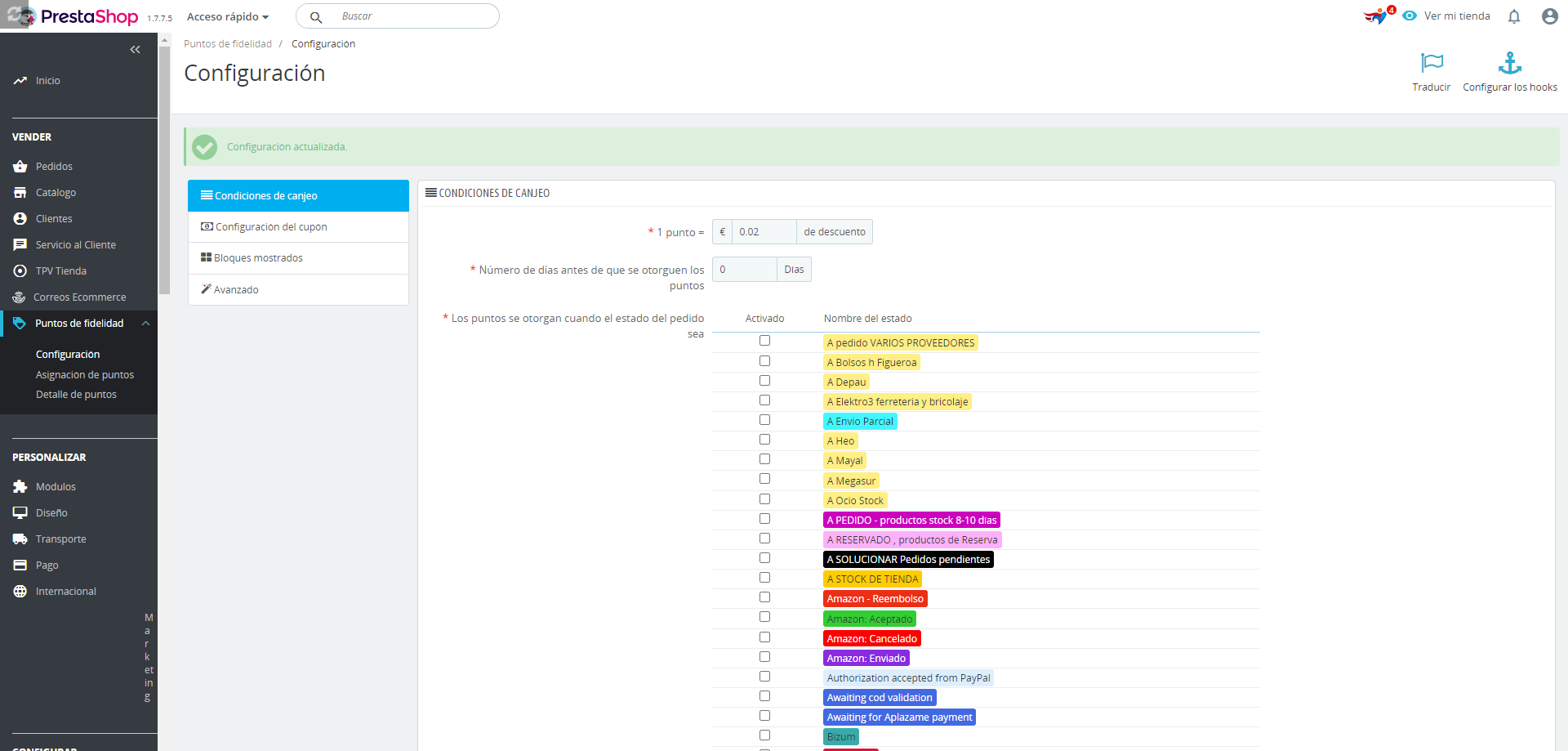The image size is (1568, 751).
Task: Click the Amazon: Cancelado red label
Action: pyautogui.click(x=871, y=639)
